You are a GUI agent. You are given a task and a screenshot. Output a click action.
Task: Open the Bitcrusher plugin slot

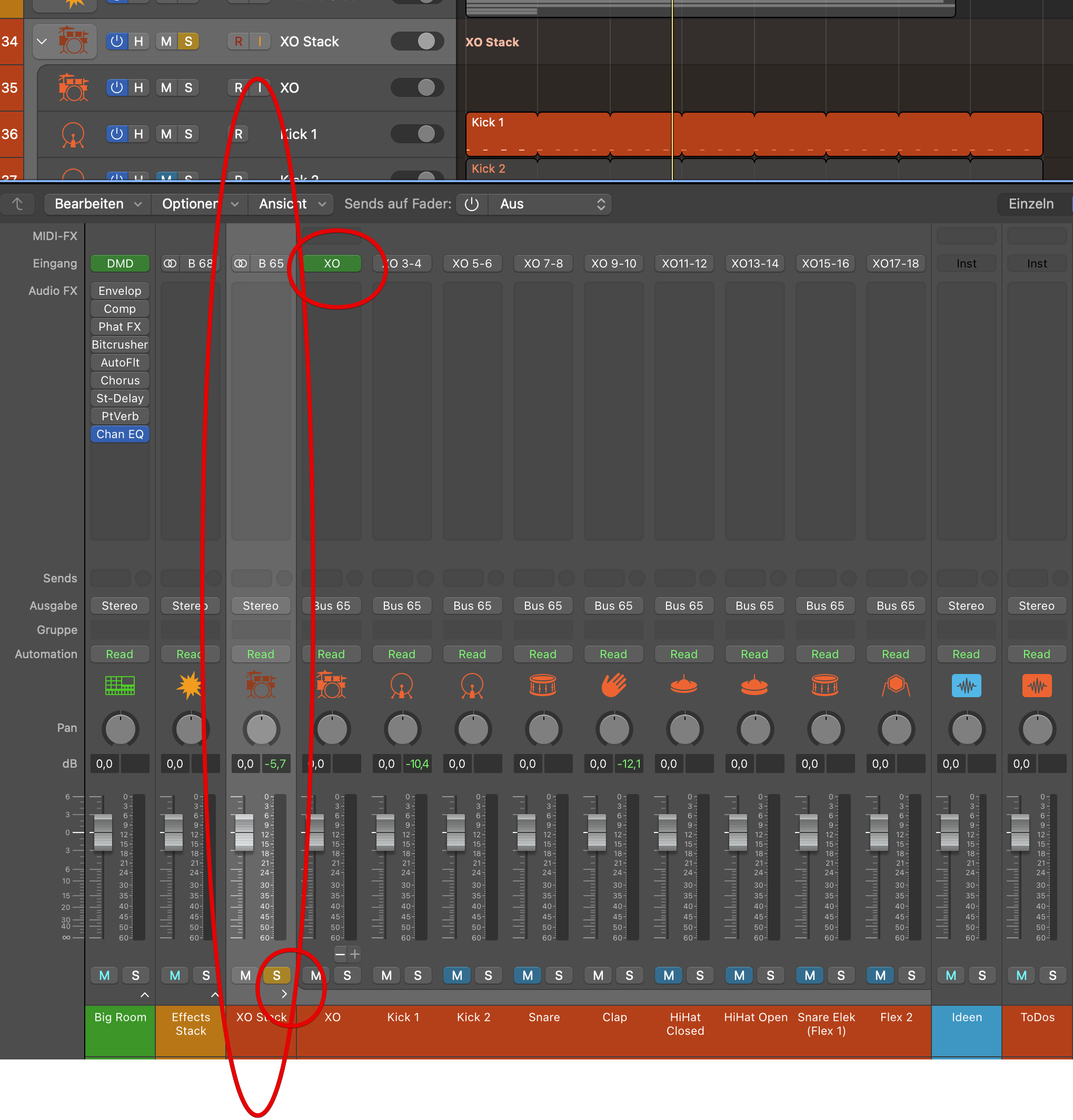(x=120, y=344)
